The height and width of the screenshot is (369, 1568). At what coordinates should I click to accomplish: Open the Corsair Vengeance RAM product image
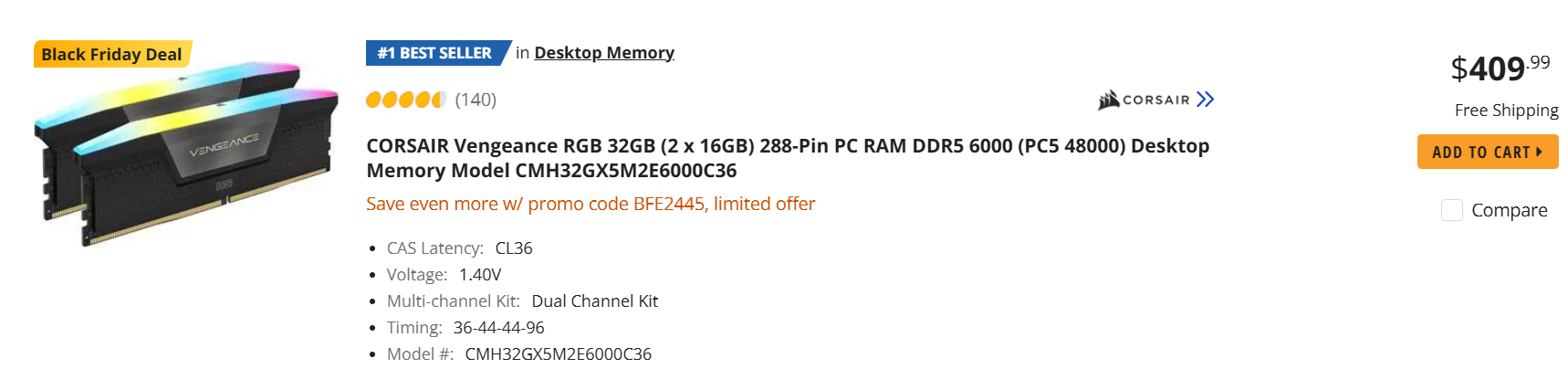[186, 153]
